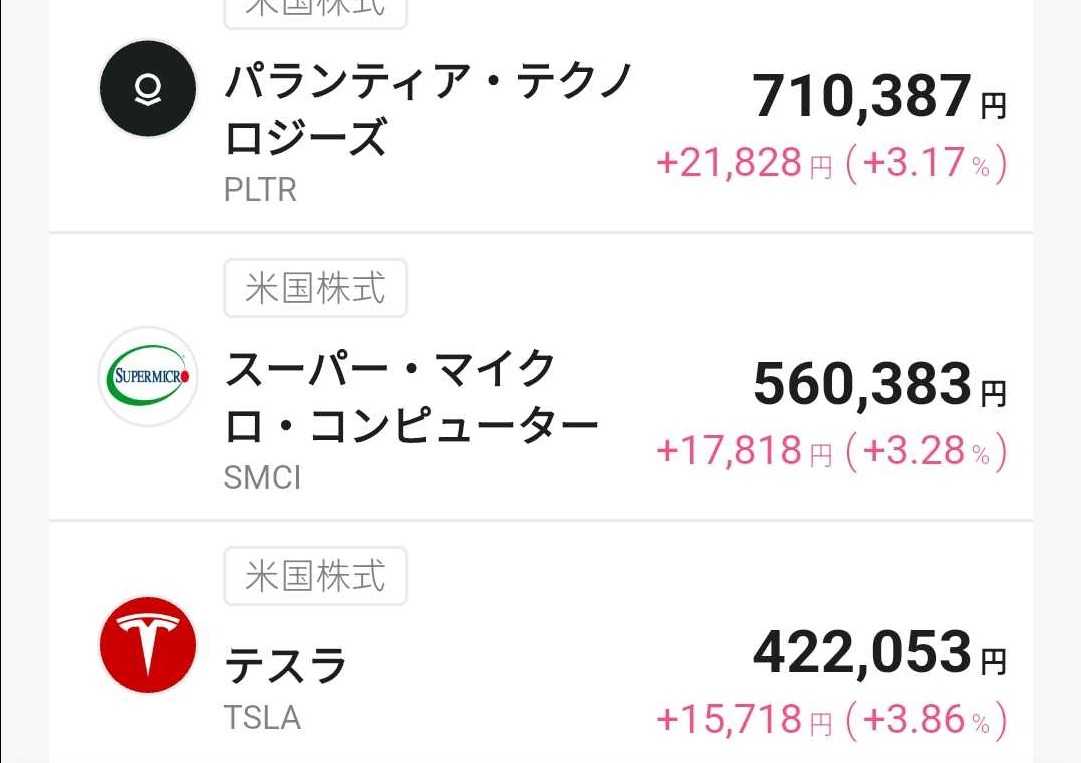This screenshot has height=763, width=1081.
Task: Tap the Palantir Technologies logo icon
Action: [x=148, y=89]
